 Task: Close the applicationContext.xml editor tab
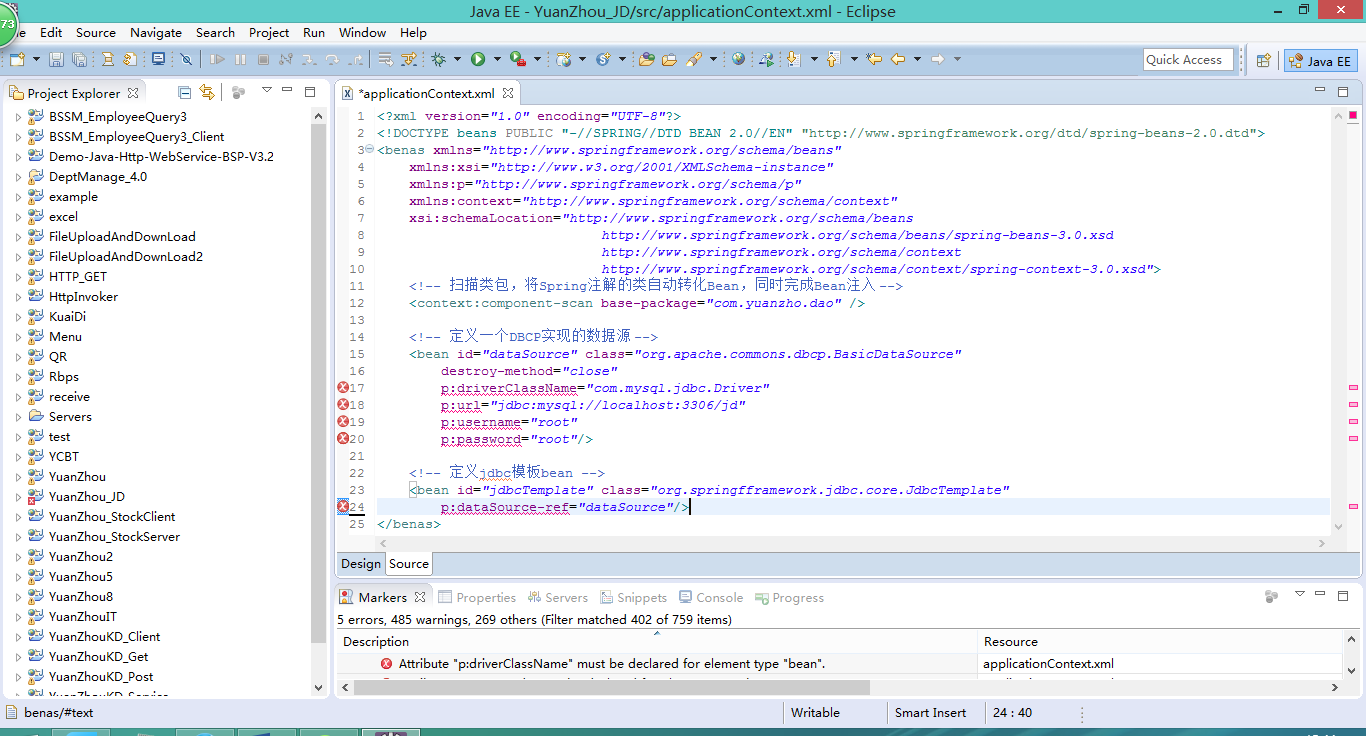tap(508, 93)
